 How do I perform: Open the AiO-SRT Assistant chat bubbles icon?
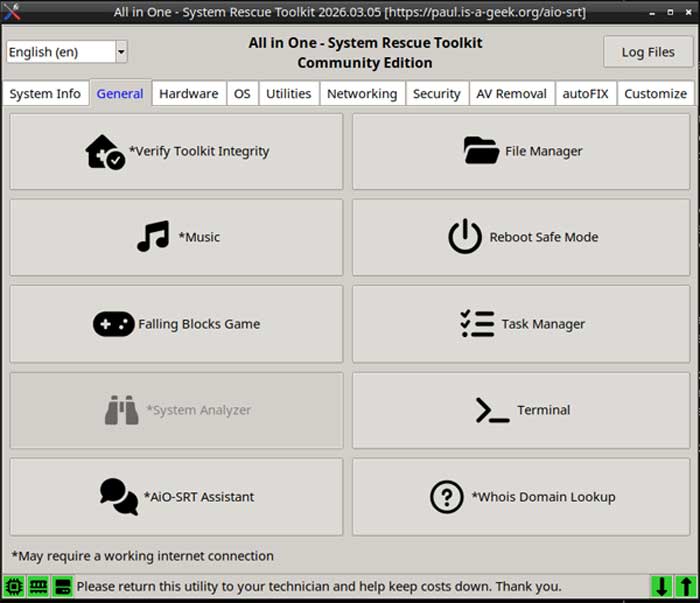click(119, 496)
